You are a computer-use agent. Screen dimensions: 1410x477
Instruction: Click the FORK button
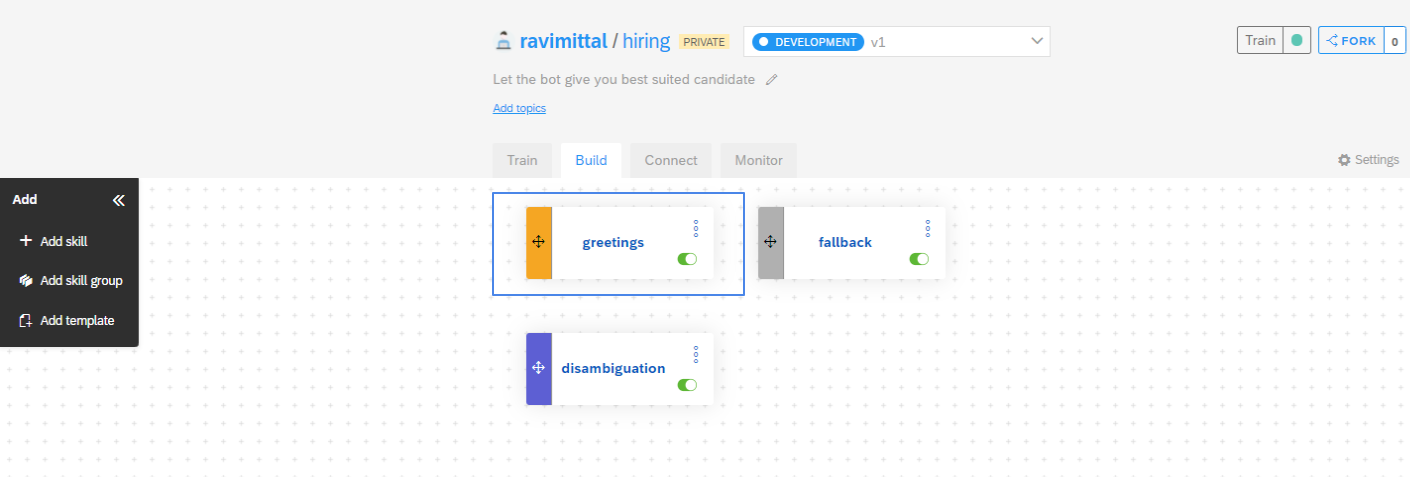1350,41
